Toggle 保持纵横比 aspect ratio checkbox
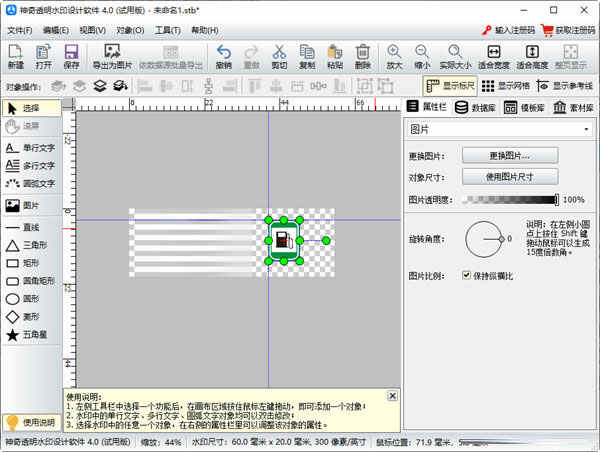Screen dimensions: 600x452 pos(467,275)
